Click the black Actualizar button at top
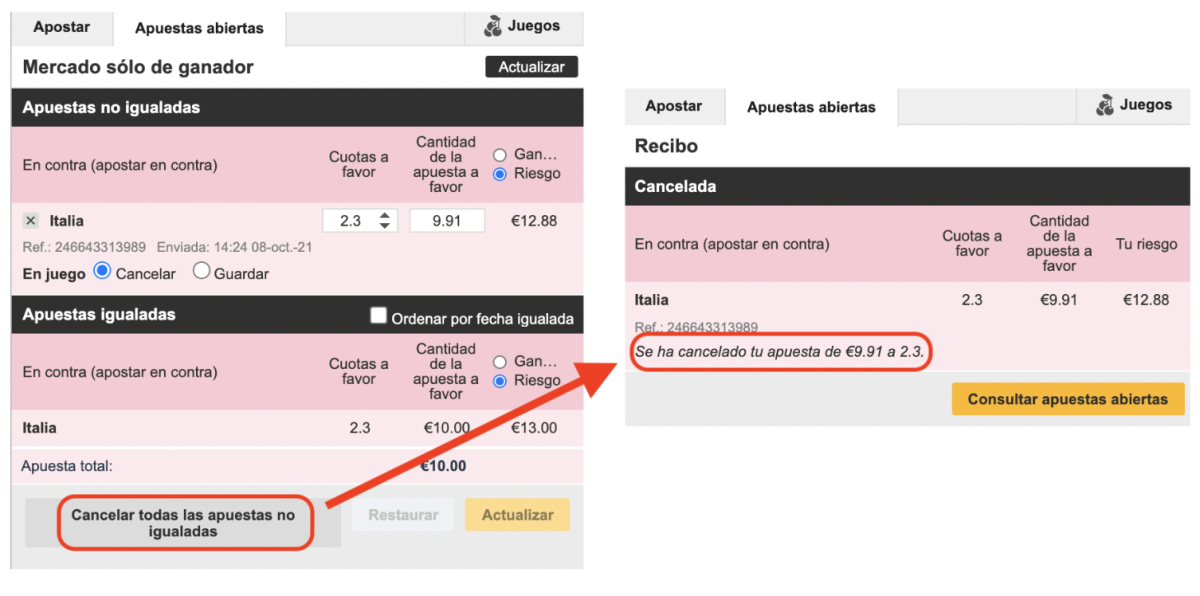 coord(532,67)
